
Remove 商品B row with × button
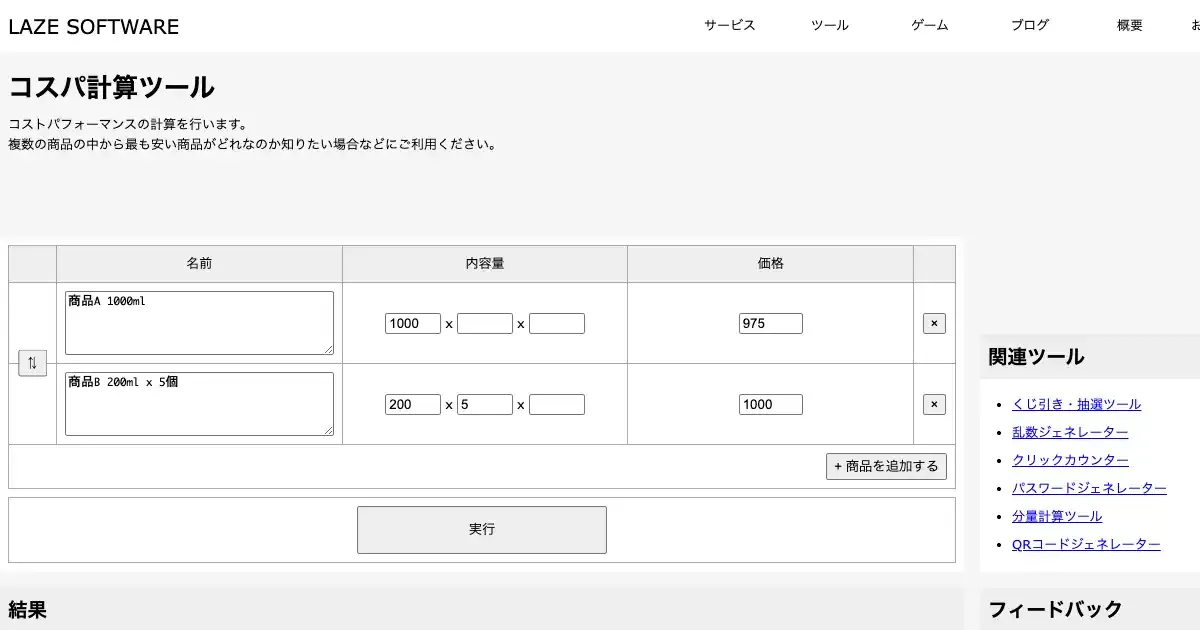[x=934, y=405]
